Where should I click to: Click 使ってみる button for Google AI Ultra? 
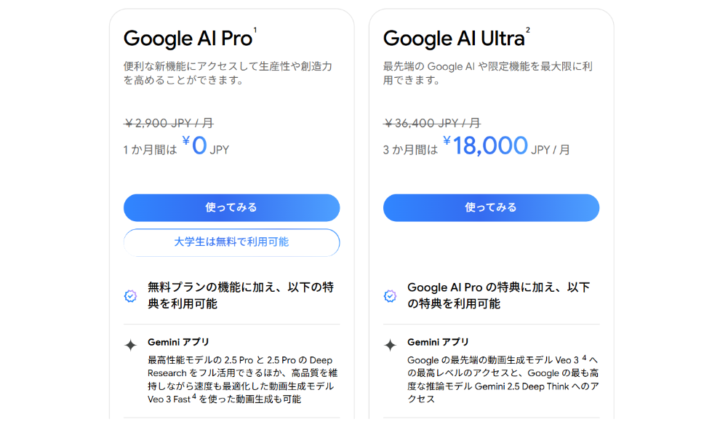point(491,208)
